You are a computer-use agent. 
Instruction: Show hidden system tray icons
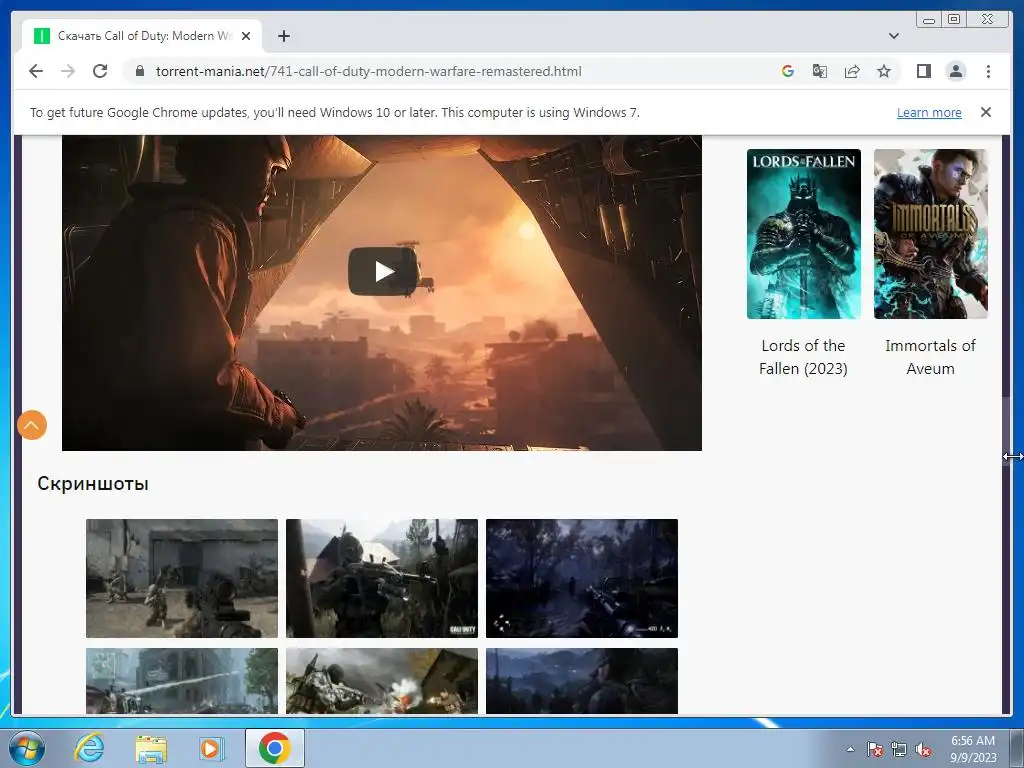click(850, 749)
